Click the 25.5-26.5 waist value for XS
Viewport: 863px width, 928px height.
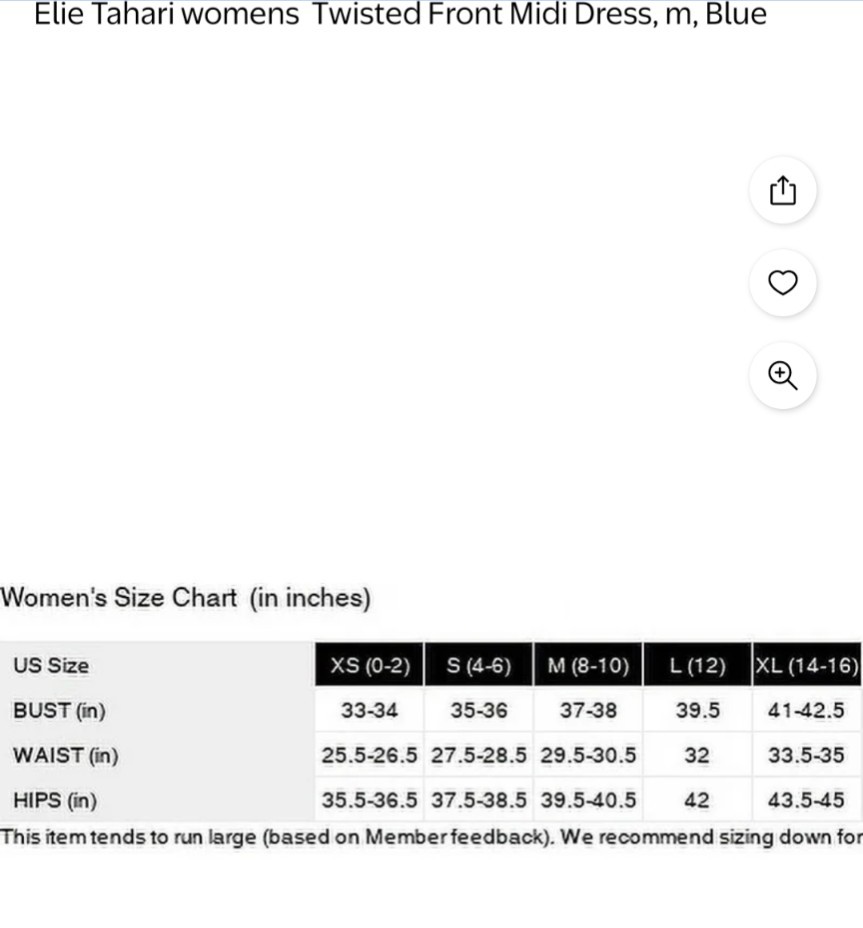coord(369,755)
